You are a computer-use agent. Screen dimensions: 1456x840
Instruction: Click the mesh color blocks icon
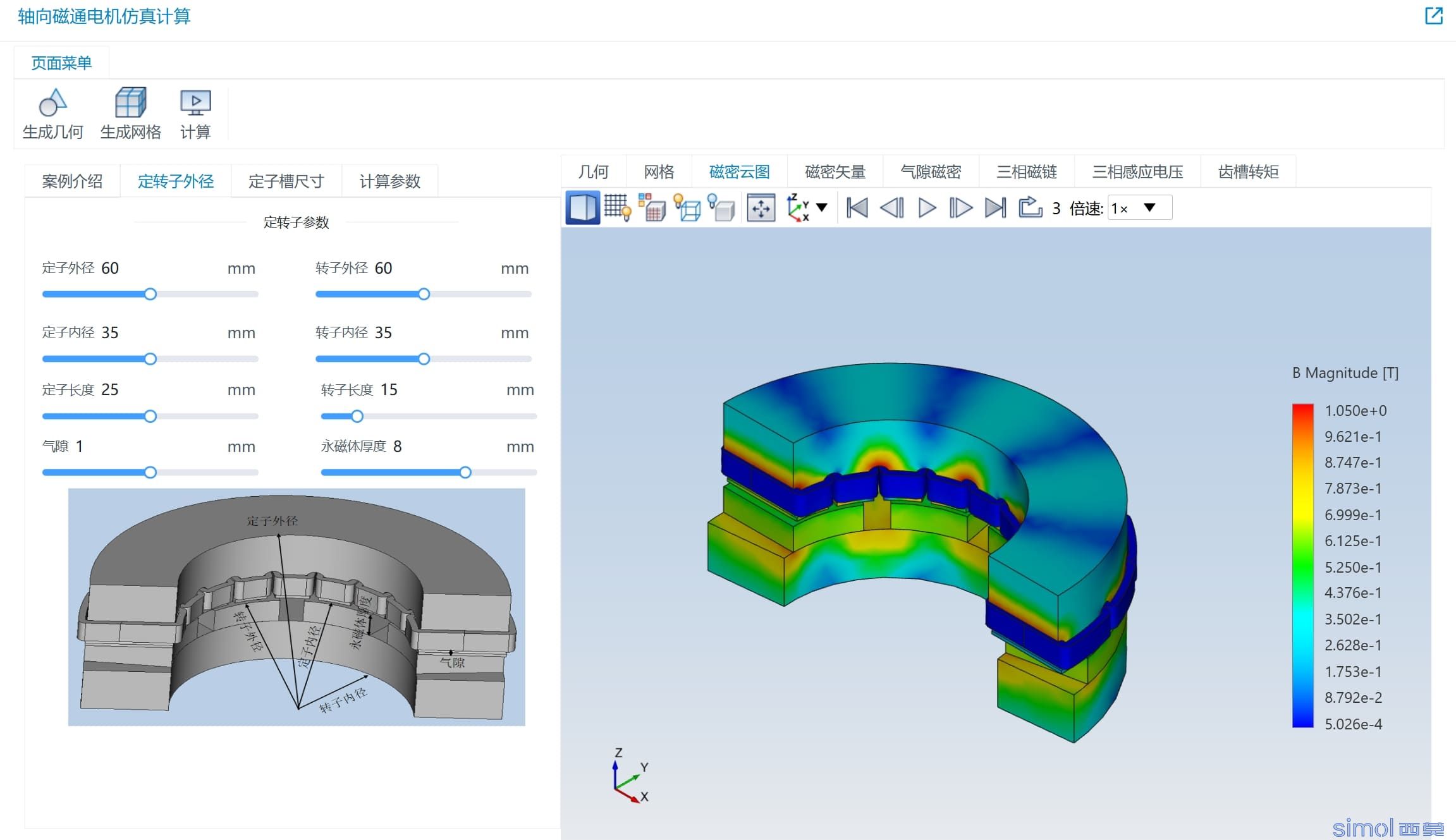point(652,208)
